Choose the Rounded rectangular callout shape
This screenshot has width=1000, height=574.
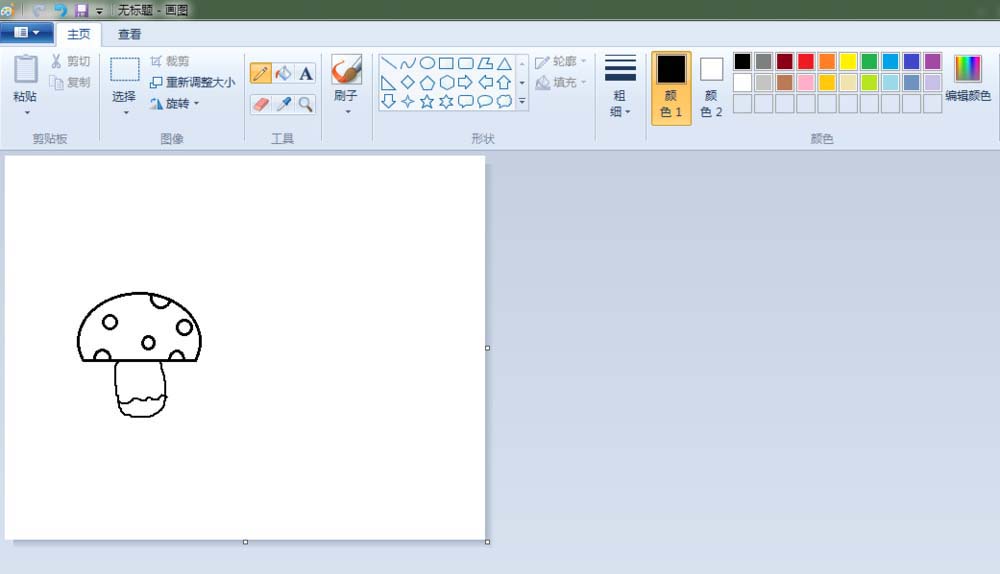(x=466, y=101)
